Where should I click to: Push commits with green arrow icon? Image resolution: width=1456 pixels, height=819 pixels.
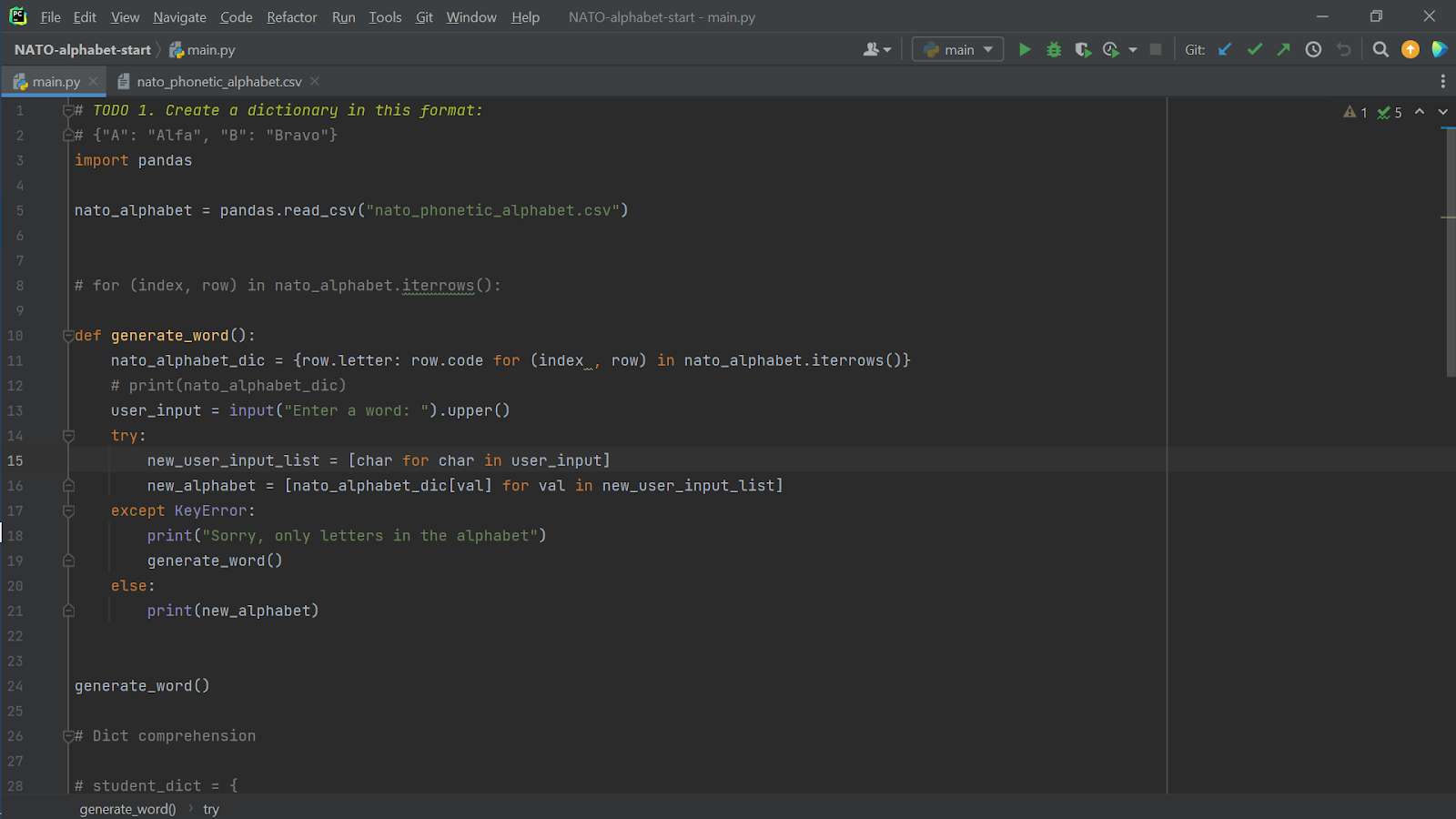point(1283,50)
